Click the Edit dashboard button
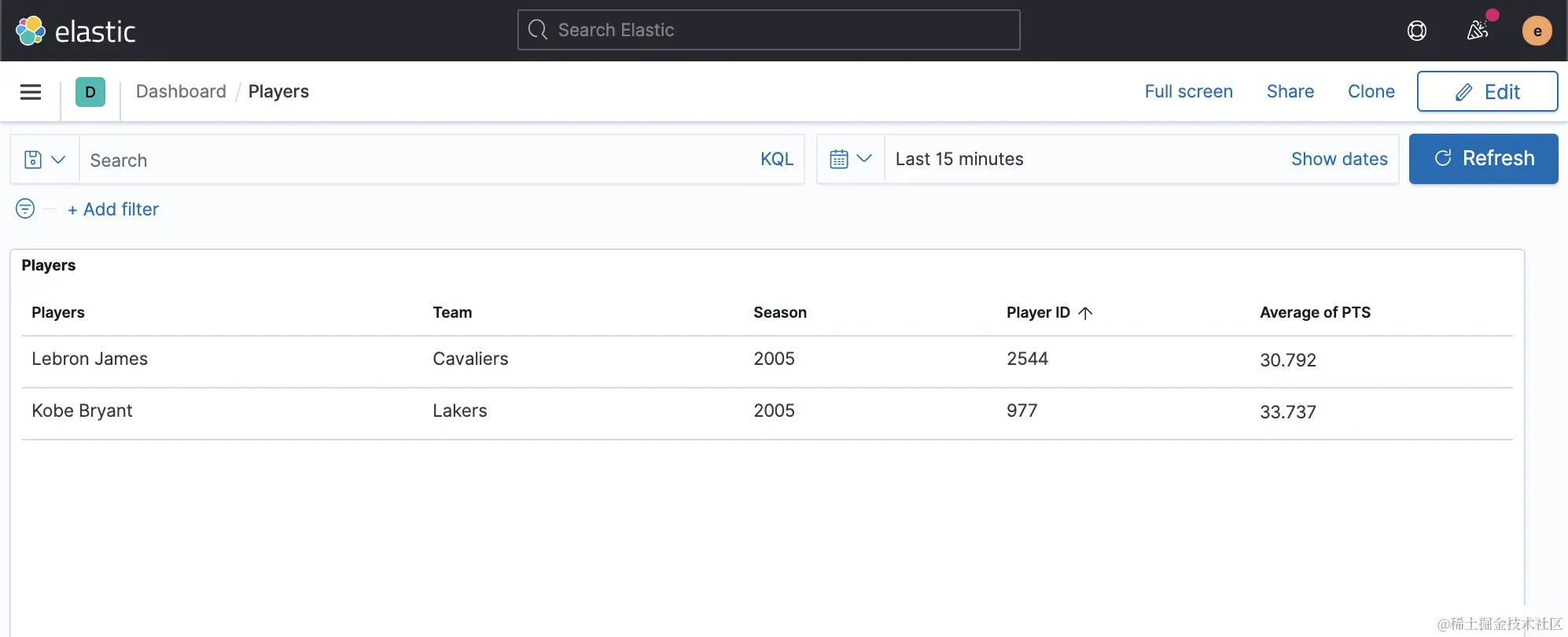Image resolution: width=1568 pixels, height=637 pixels. pos(1486,92)
